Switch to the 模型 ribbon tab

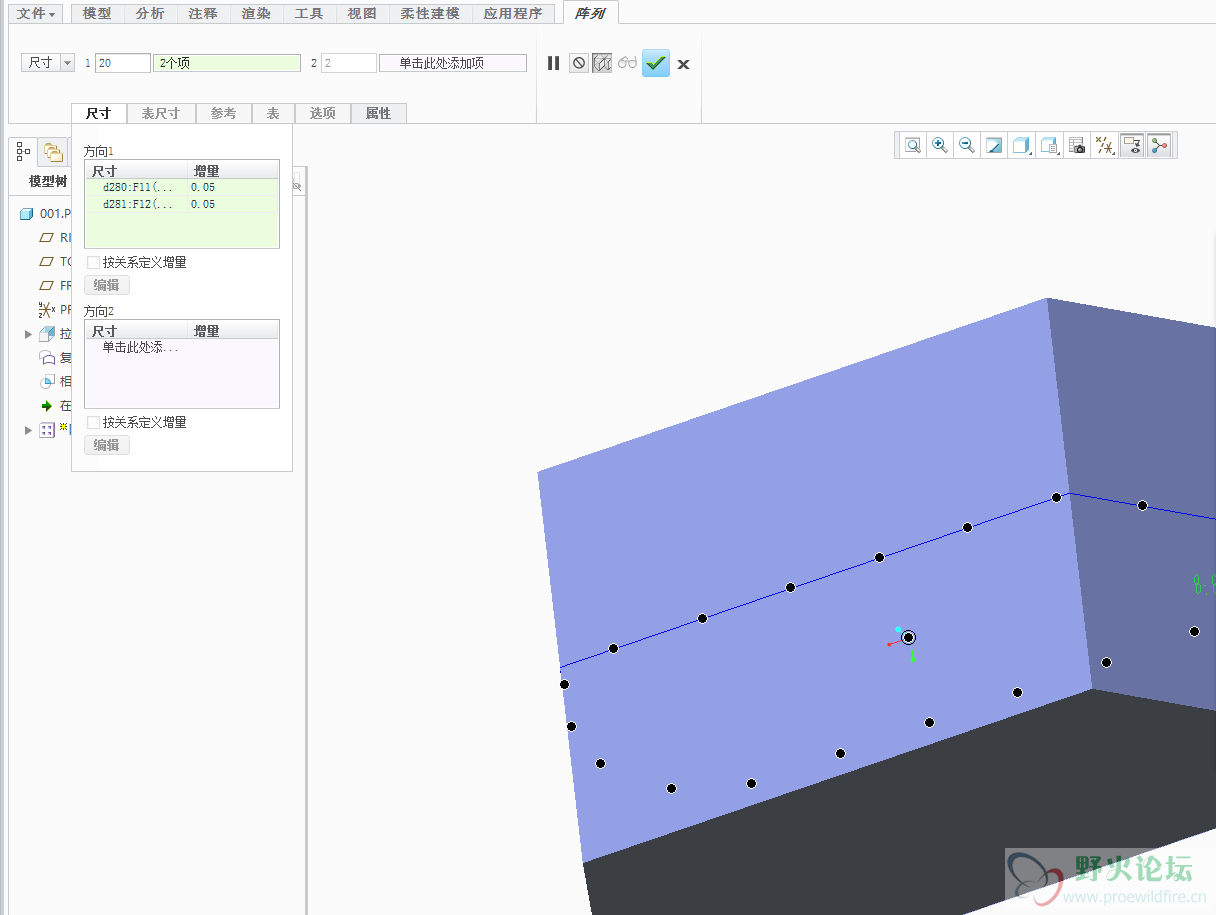(x=97, y=14)
